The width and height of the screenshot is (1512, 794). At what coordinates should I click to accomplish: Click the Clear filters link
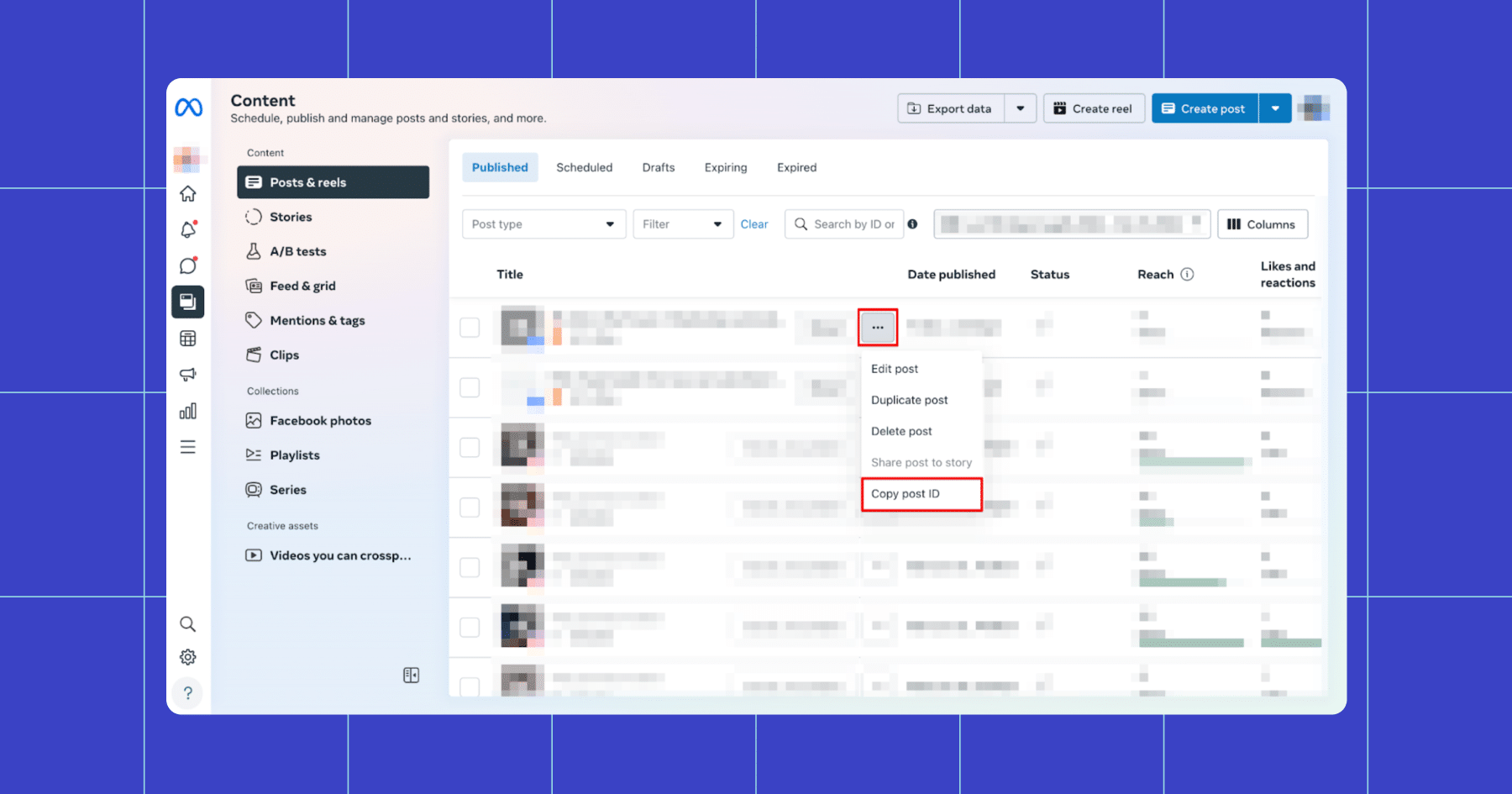pyautogui.click(x=754, y=224)
